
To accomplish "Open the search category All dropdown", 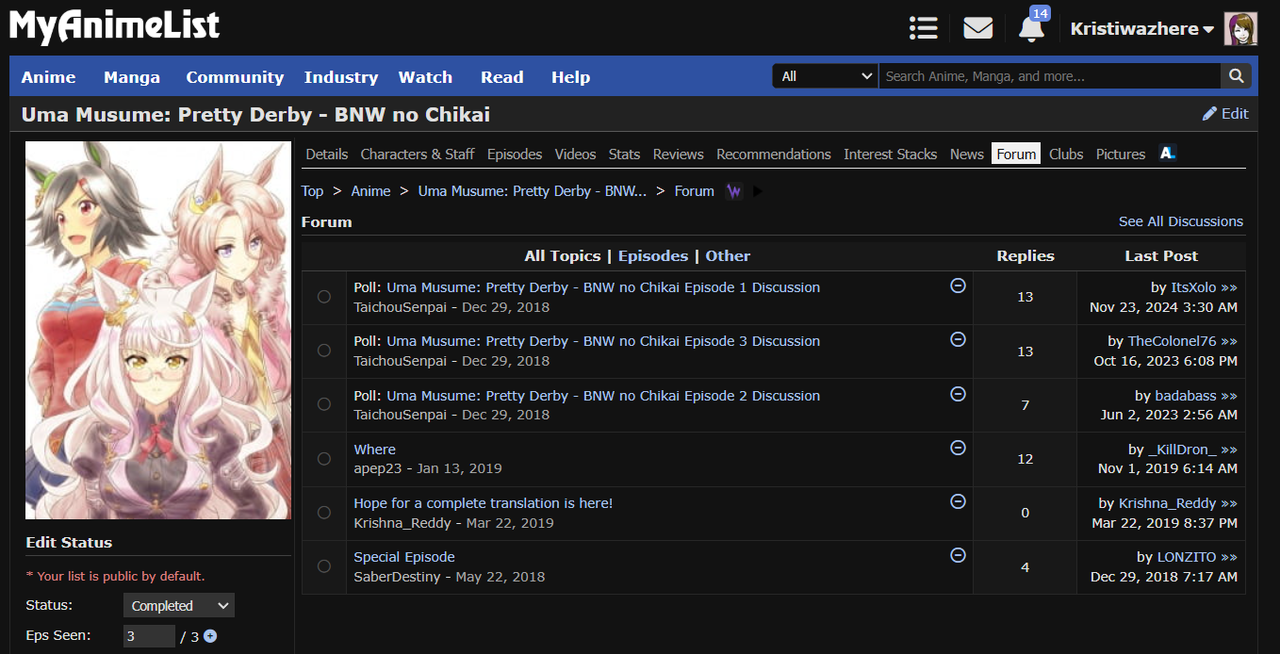I will (x=825, y=76).
